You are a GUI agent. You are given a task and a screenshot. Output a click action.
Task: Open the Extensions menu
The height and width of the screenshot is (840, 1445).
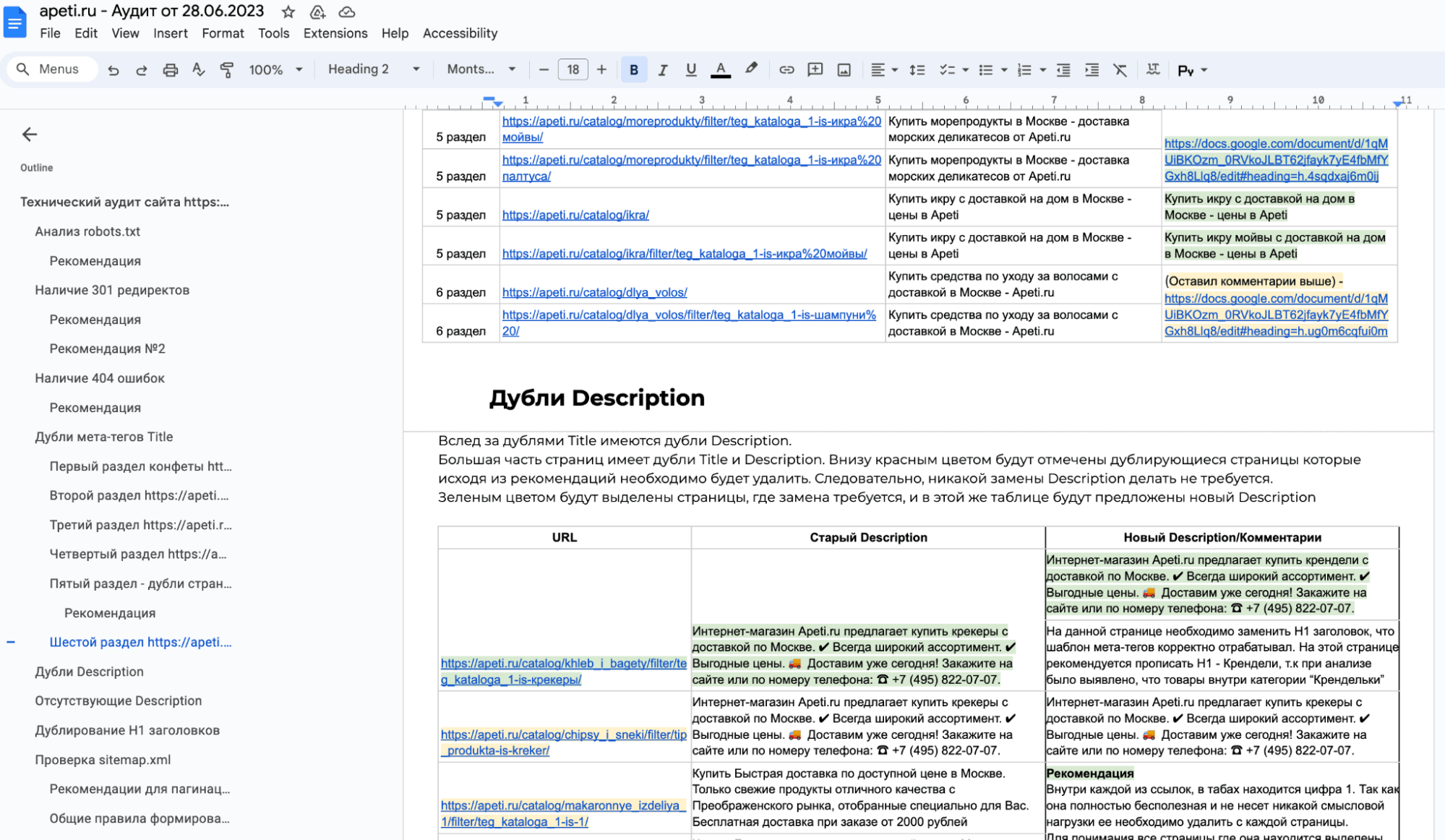tap(335, 33)
